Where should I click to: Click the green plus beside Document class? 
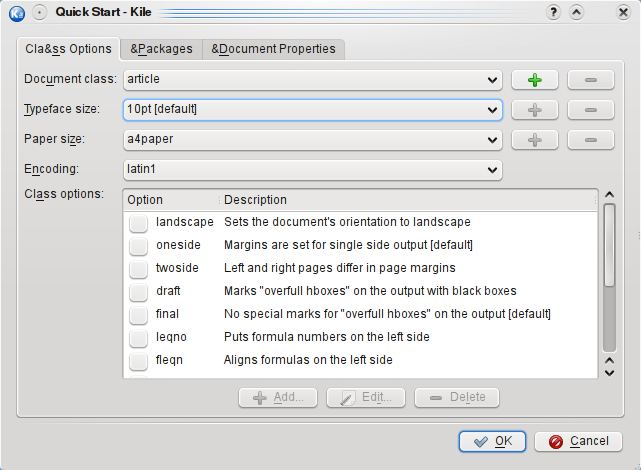[535, 79]
